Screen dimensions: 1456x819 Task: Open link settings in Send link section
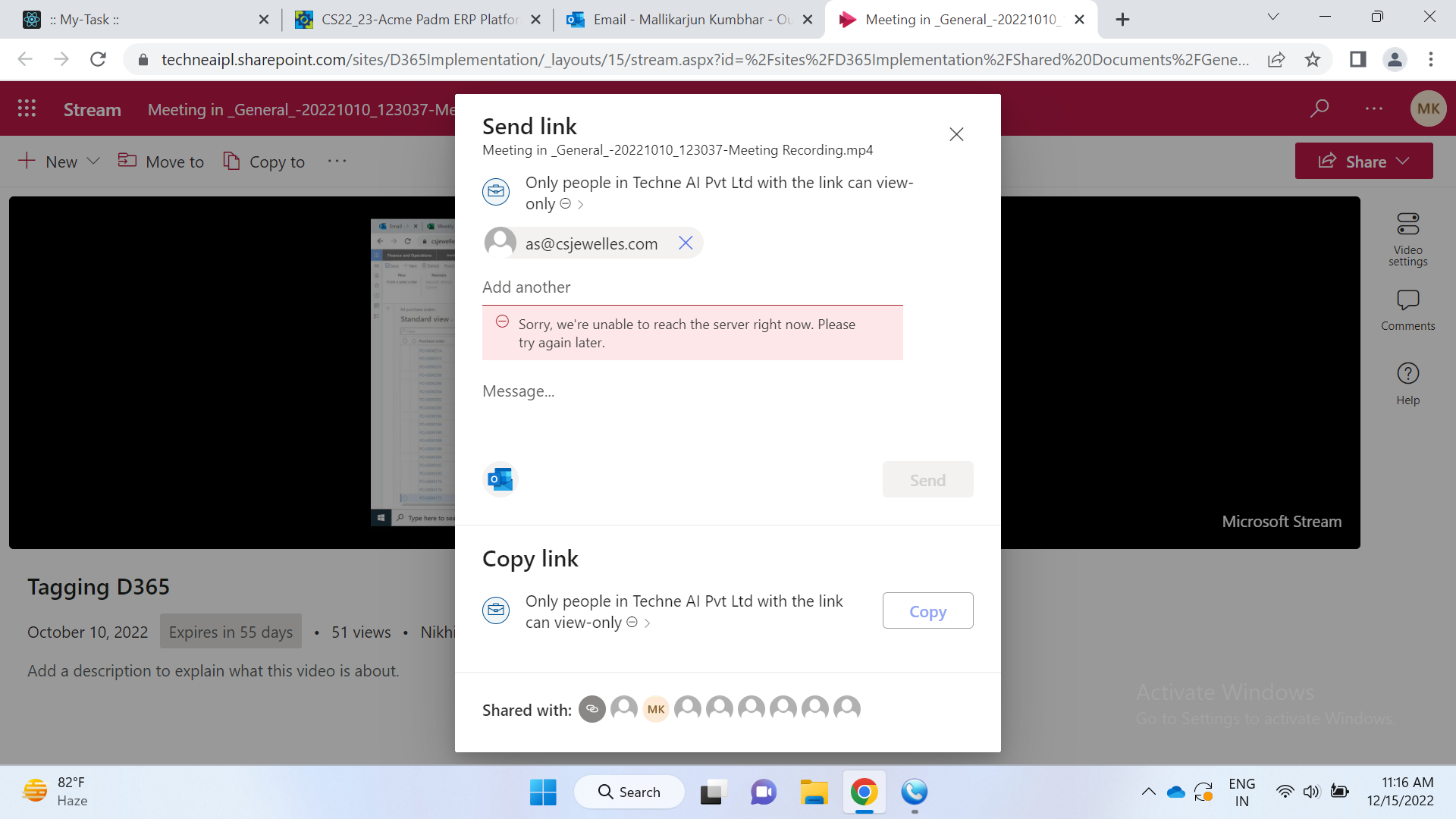tap(718, 193)
